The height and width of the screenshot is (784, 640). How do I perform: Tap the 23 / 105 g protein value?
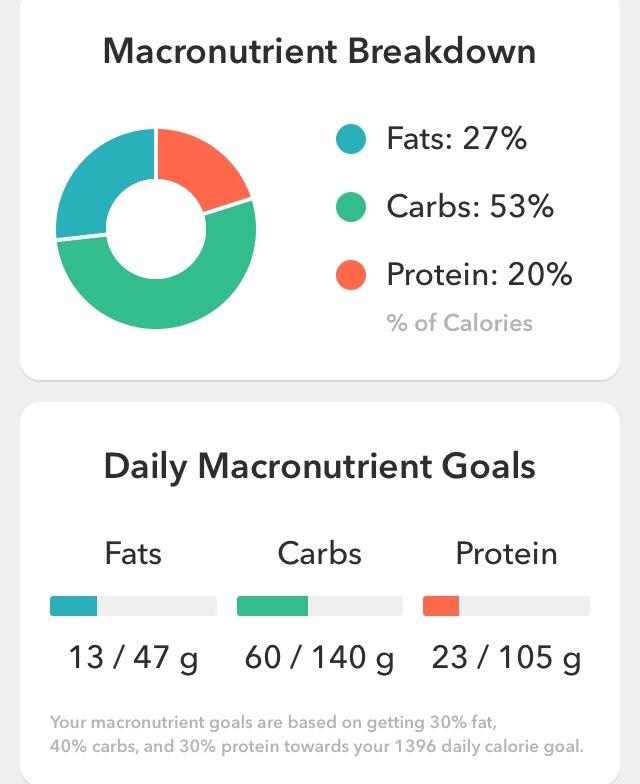click(506, 658)
